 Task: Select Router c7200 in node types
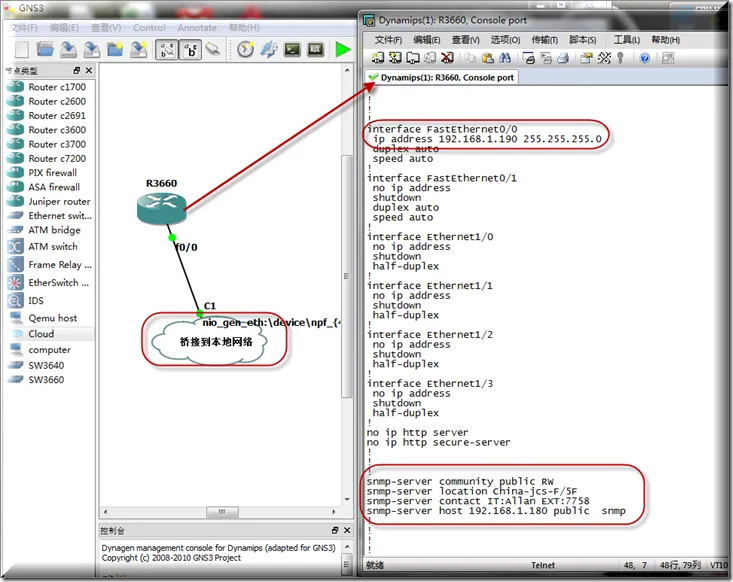point(50,158)
